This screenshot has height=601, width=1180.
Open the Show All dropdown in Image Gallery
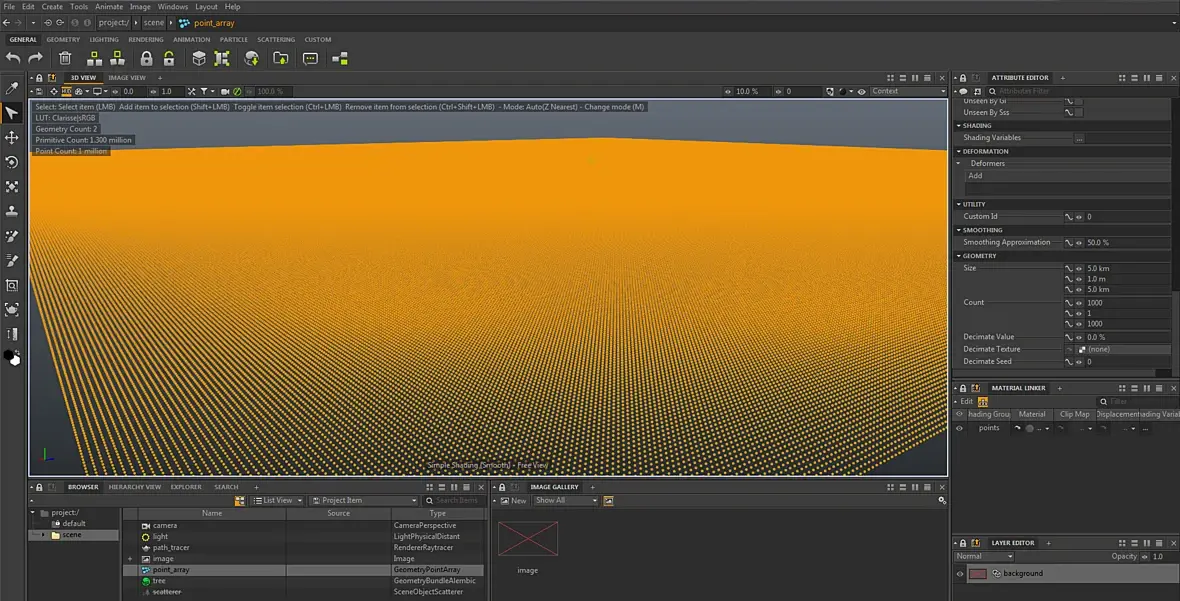pos(565,501)
